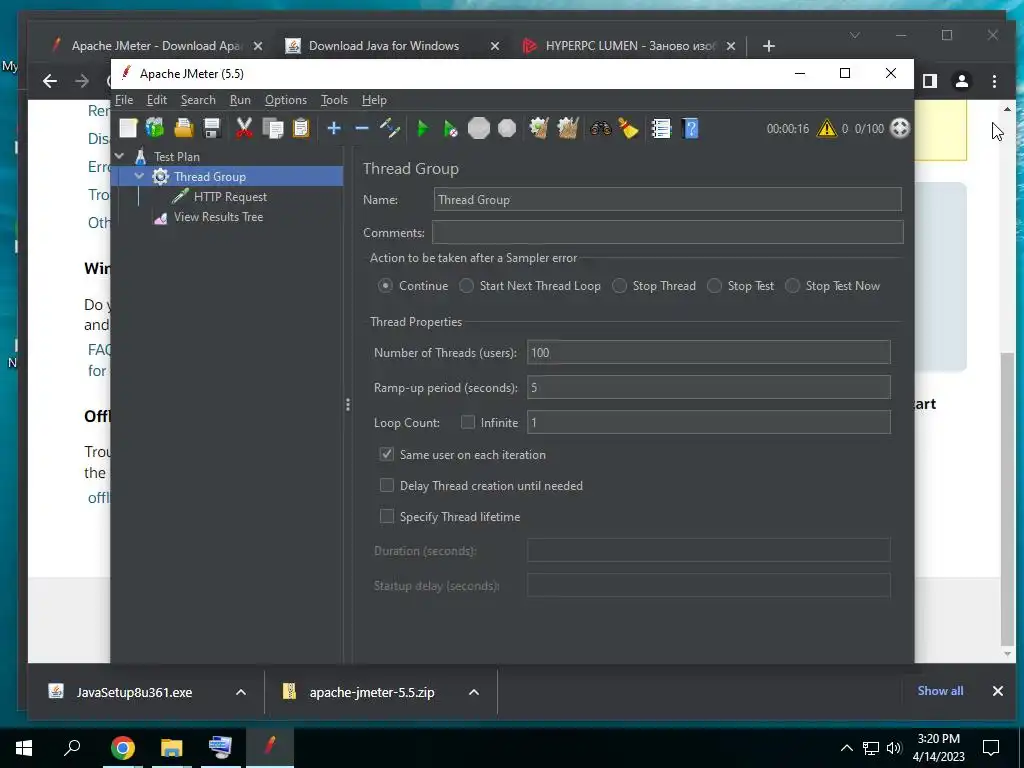Image resolution: width=1024 pixels, height=768 pixels.
Task: Click Start no pauses icon
Action: click(x=451, y=128)
